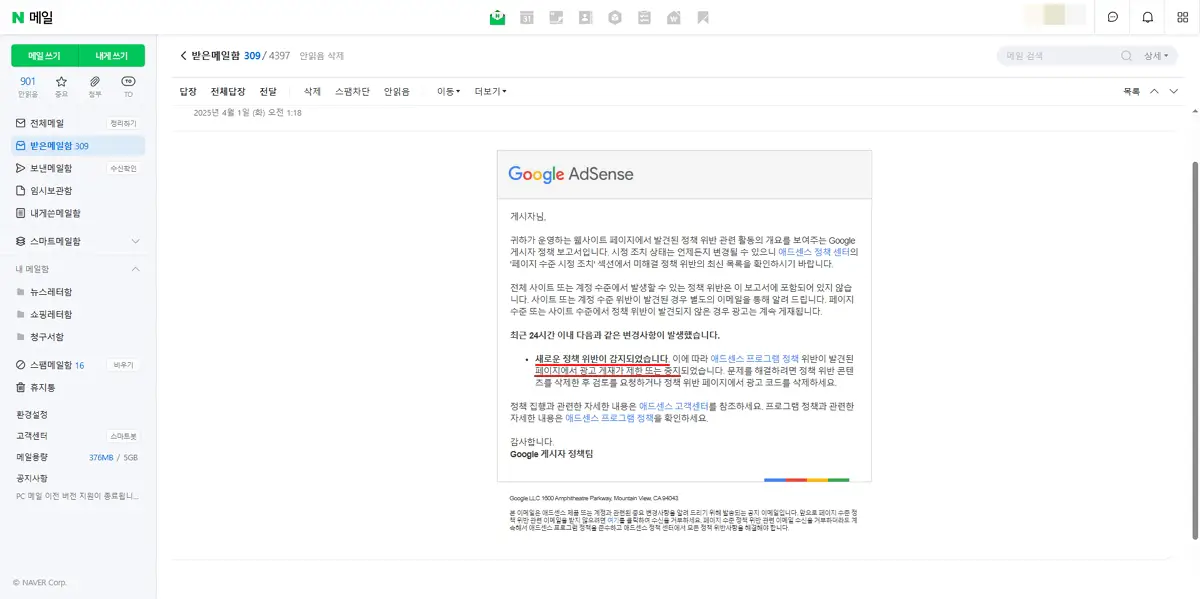The image size is (1200, 599).
Task: Open the Address book icon in top bar
Action: [586, 17]
